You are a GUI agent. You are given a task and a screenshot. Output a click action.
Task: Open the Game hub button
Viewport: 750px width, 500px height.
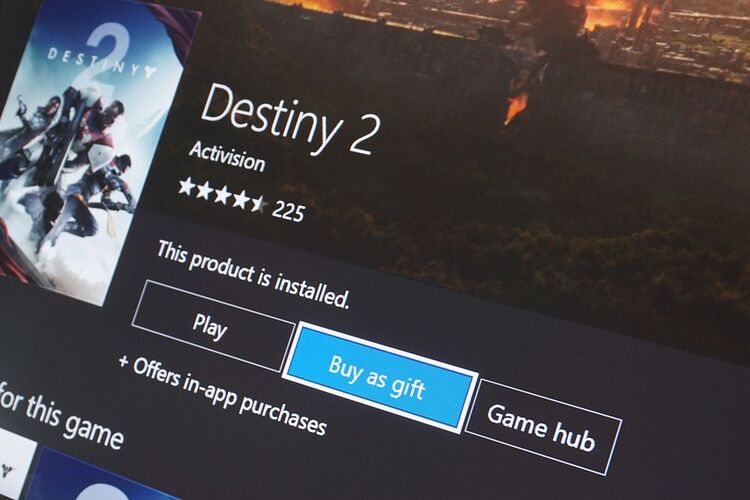pyautogui.click(x=543, y=427)
